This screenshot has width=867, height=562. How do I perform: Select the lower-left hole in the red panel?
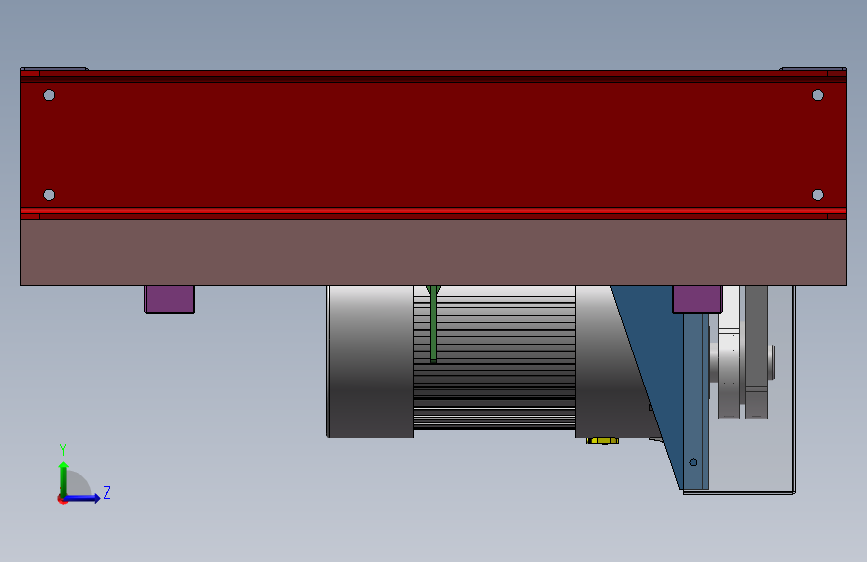(x=49, y=195)
